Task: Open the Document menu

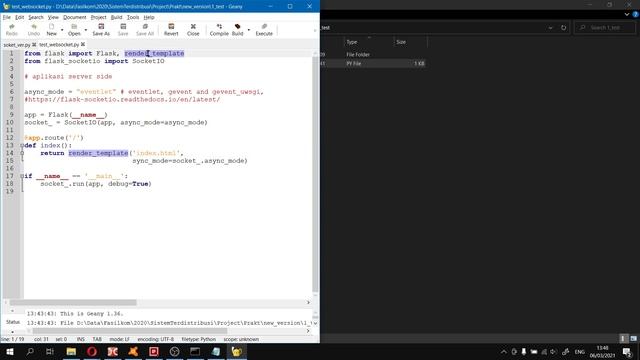Action: 75,17
